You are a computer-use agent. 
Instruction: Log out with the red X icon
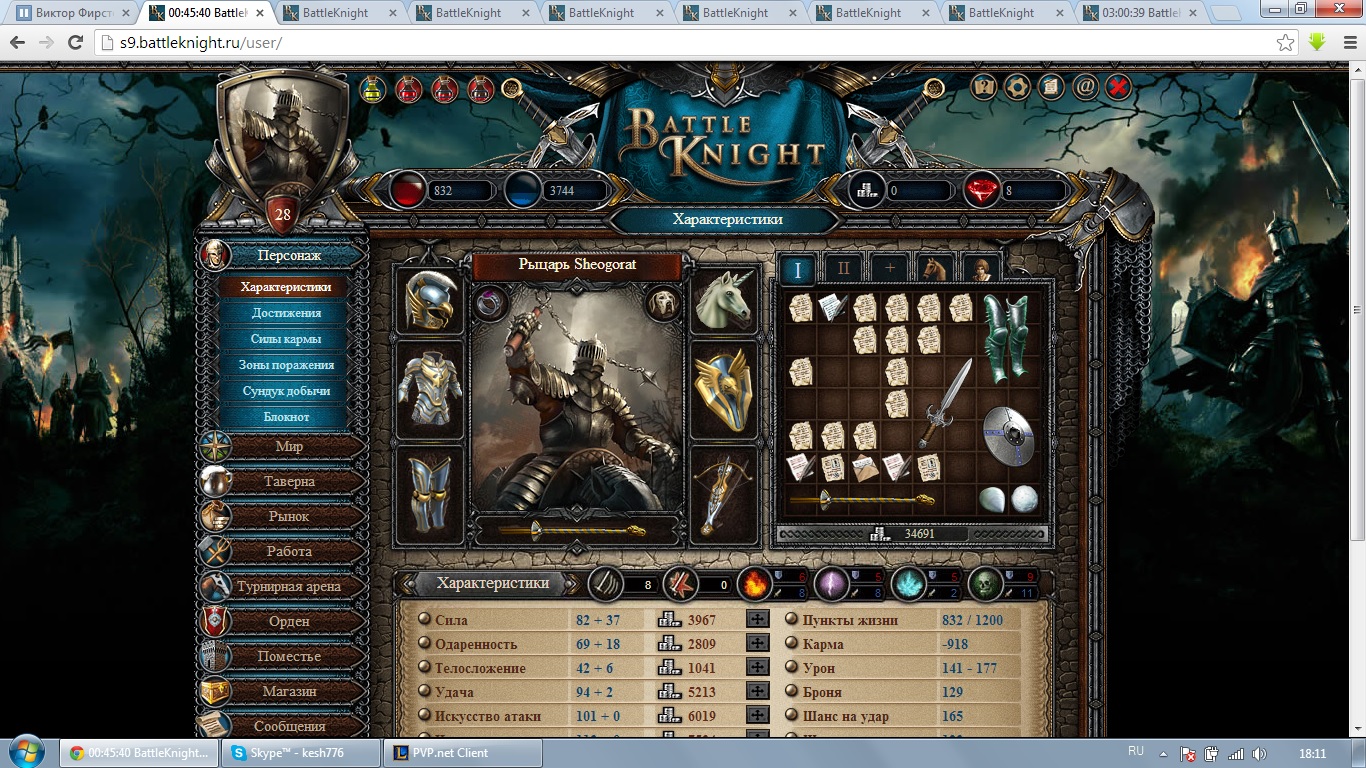(1118, 87)
